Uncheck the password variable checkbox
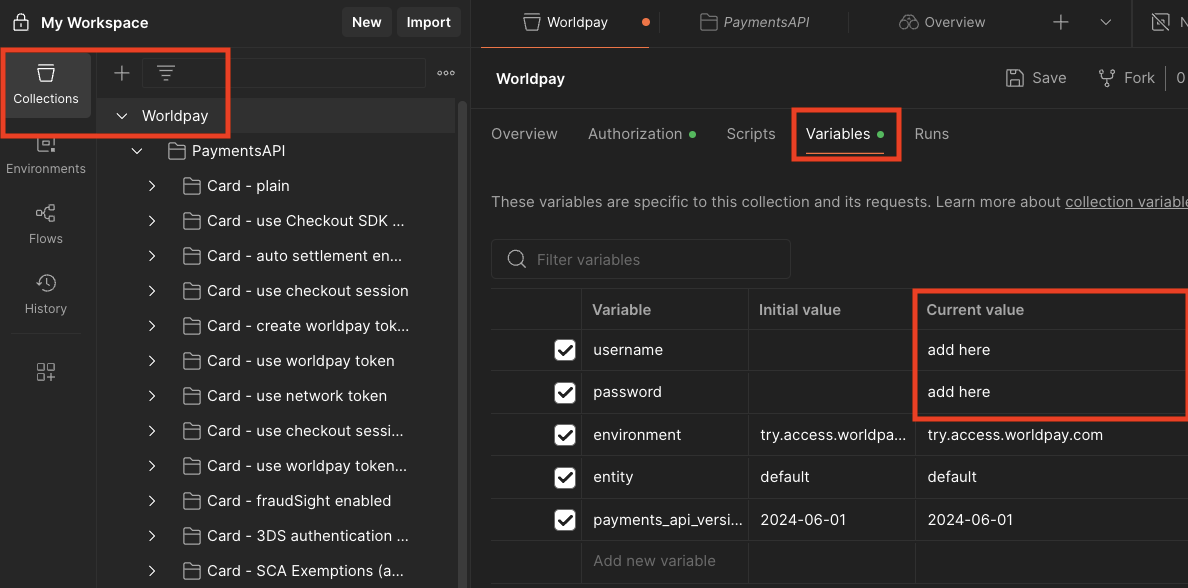The width and height of the screenshot is (1188, 588). tap(565, 392)
